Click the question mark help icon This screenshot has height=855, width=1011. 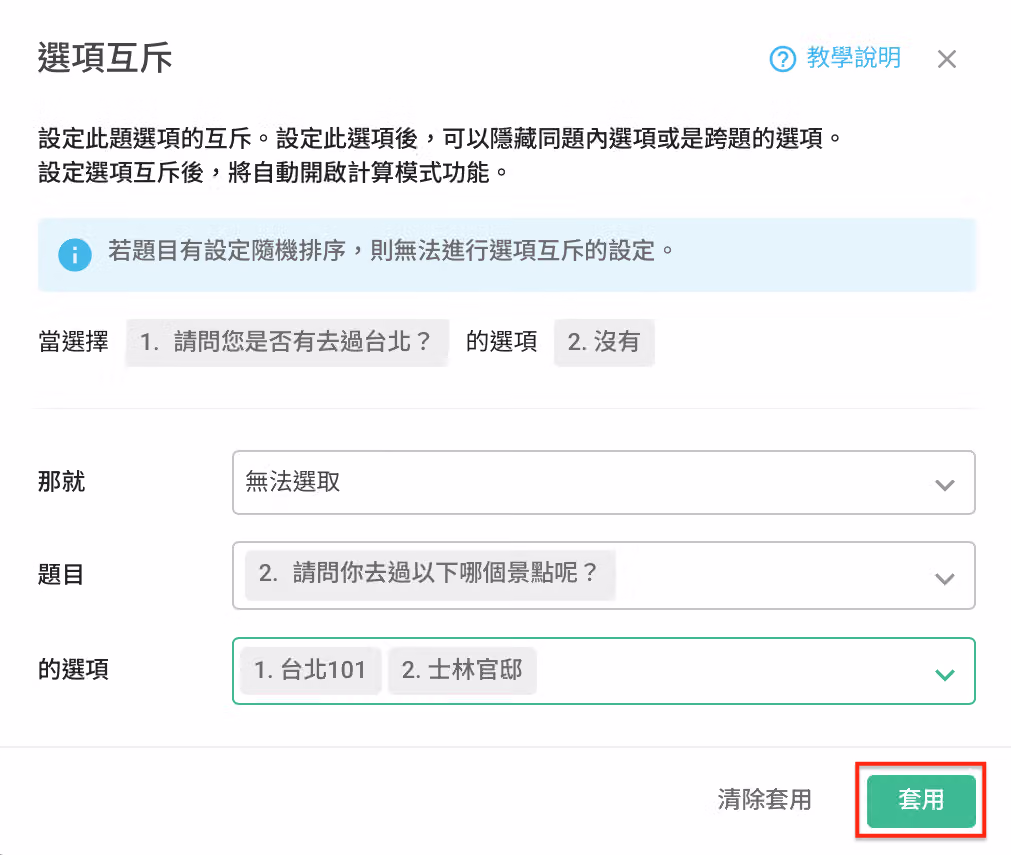coord(783,59)
